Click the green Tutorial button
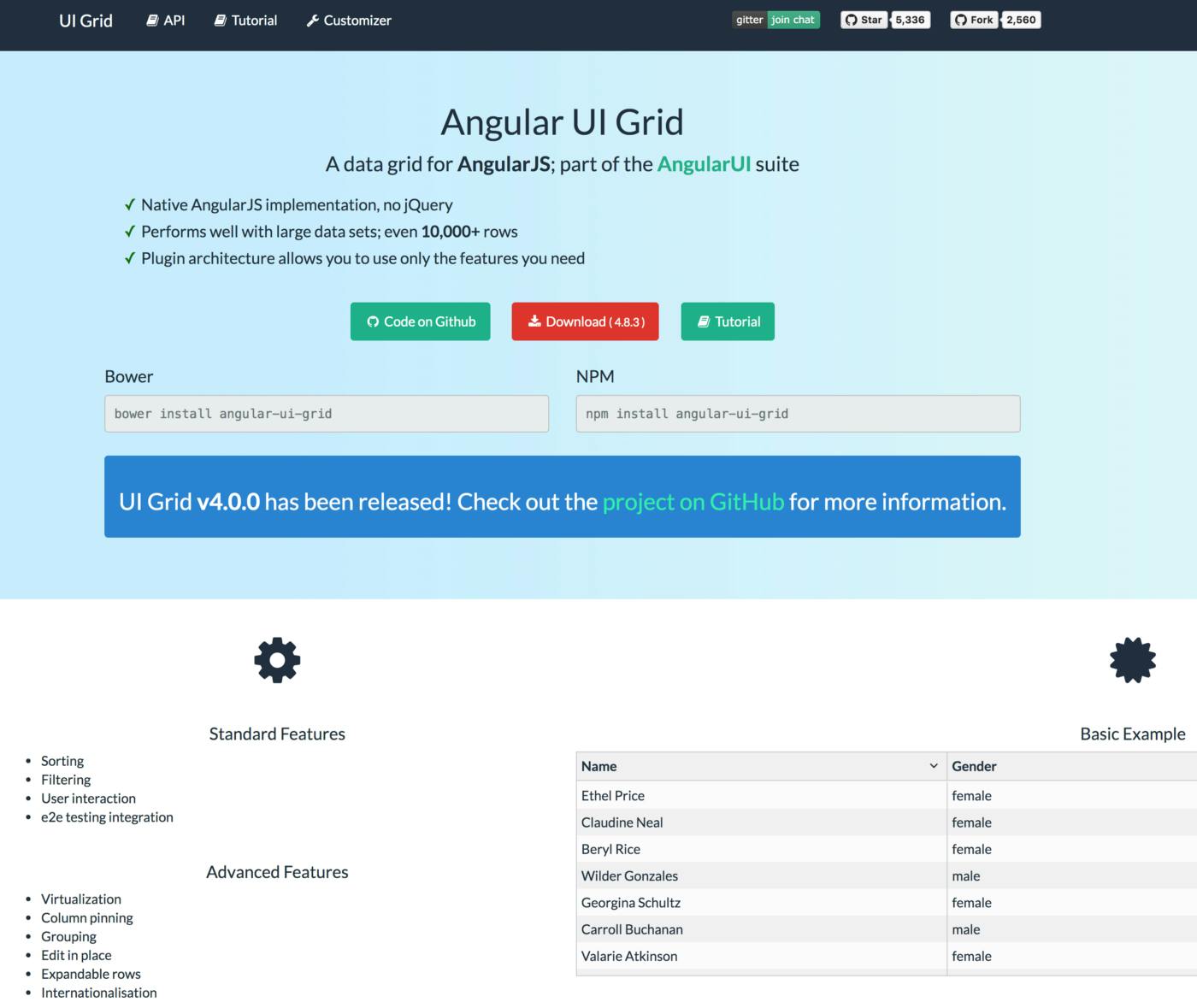 click(728, 321)
